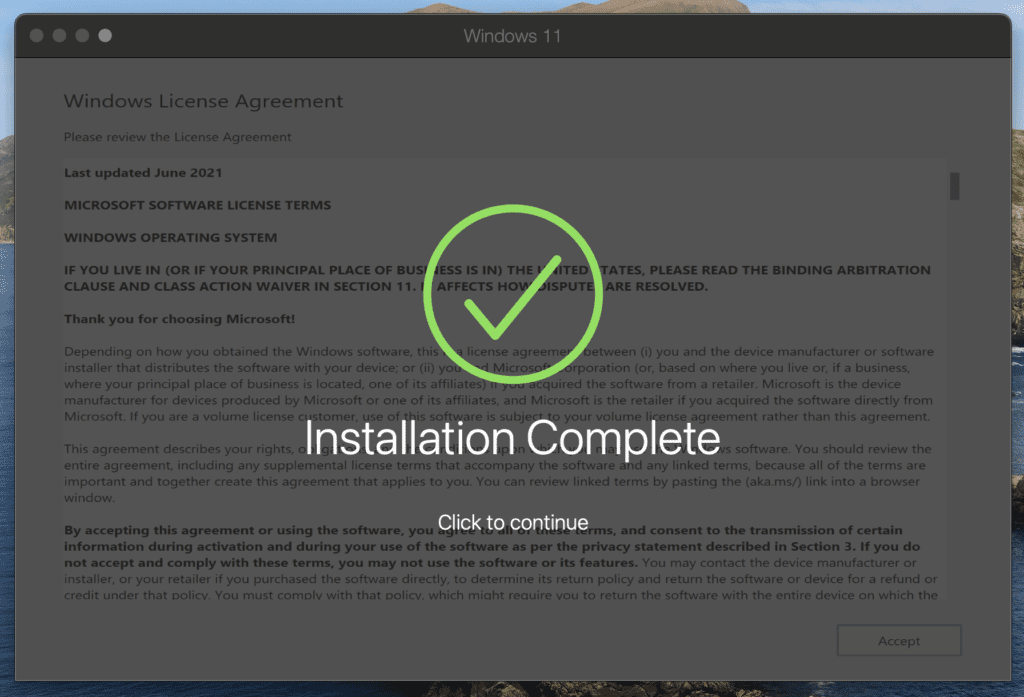Click the "Last updated June 2021" line

tap(143, 173)
